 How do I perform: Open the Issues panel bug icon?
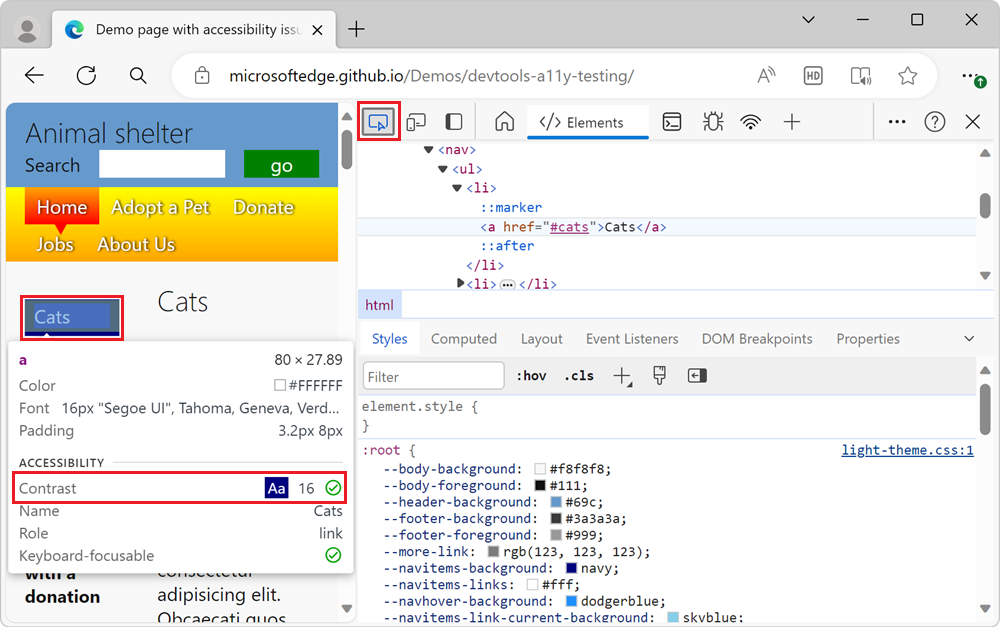tap(712, 120)
